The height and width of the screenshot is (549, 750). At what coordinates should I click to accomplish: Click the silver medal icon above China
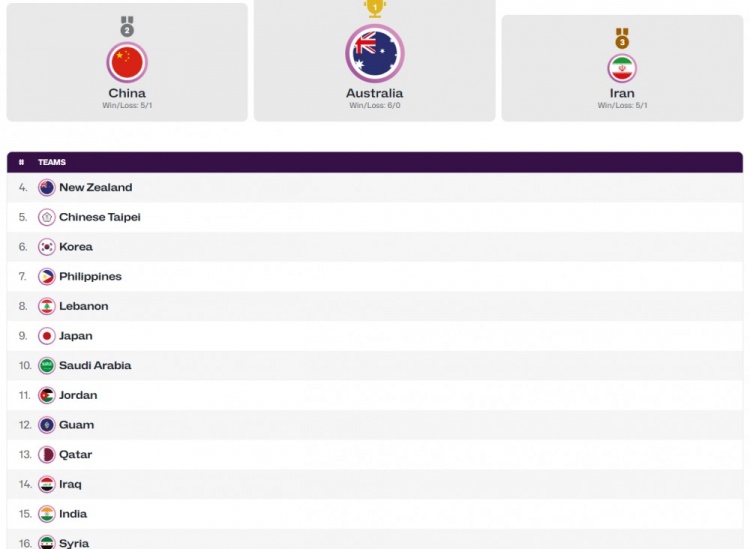[x=127, y=27]
